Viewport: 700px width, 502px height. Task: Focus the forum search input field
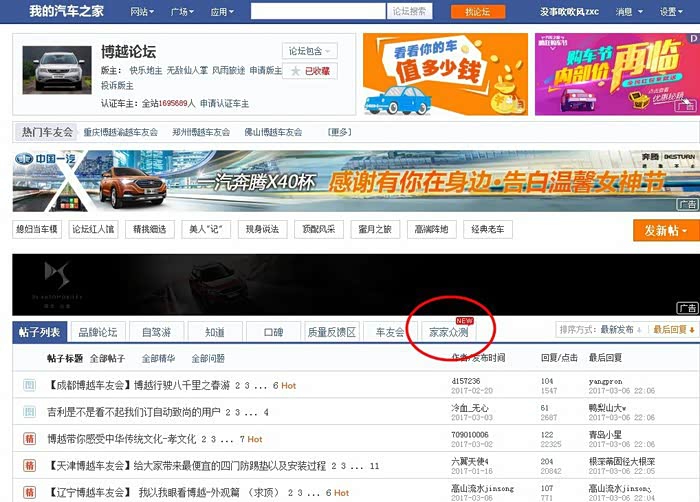pos(317,12)
